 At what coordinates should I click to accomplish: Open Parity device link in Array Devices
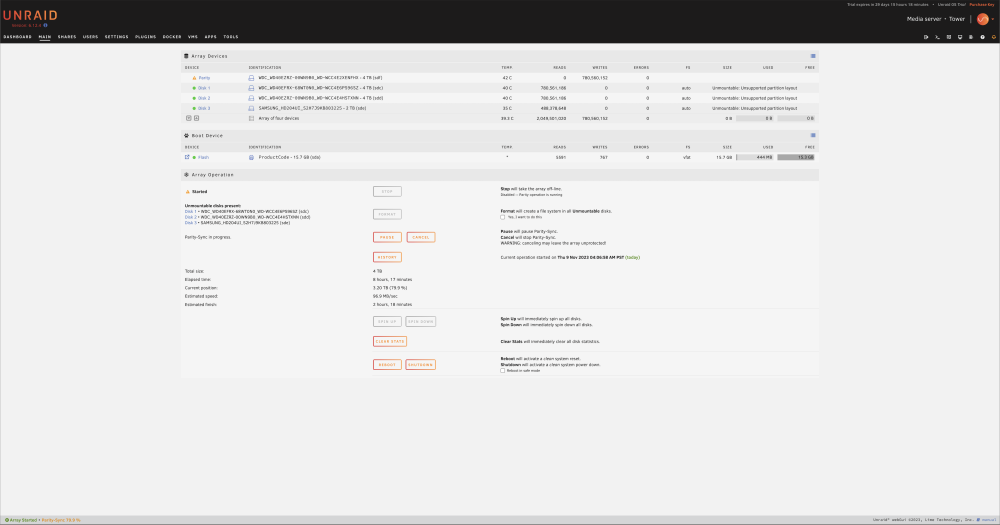[x=204, y=78]
